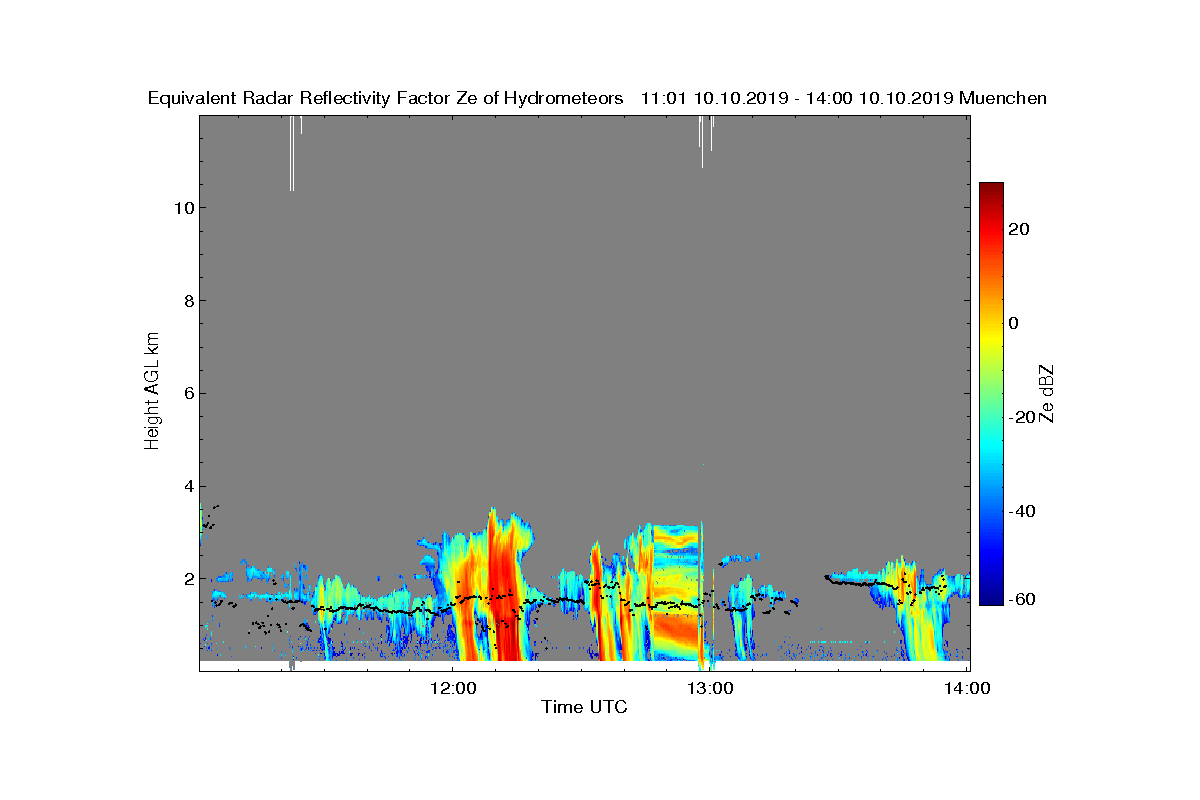Click the height tick label 10

tap(182, 208)
